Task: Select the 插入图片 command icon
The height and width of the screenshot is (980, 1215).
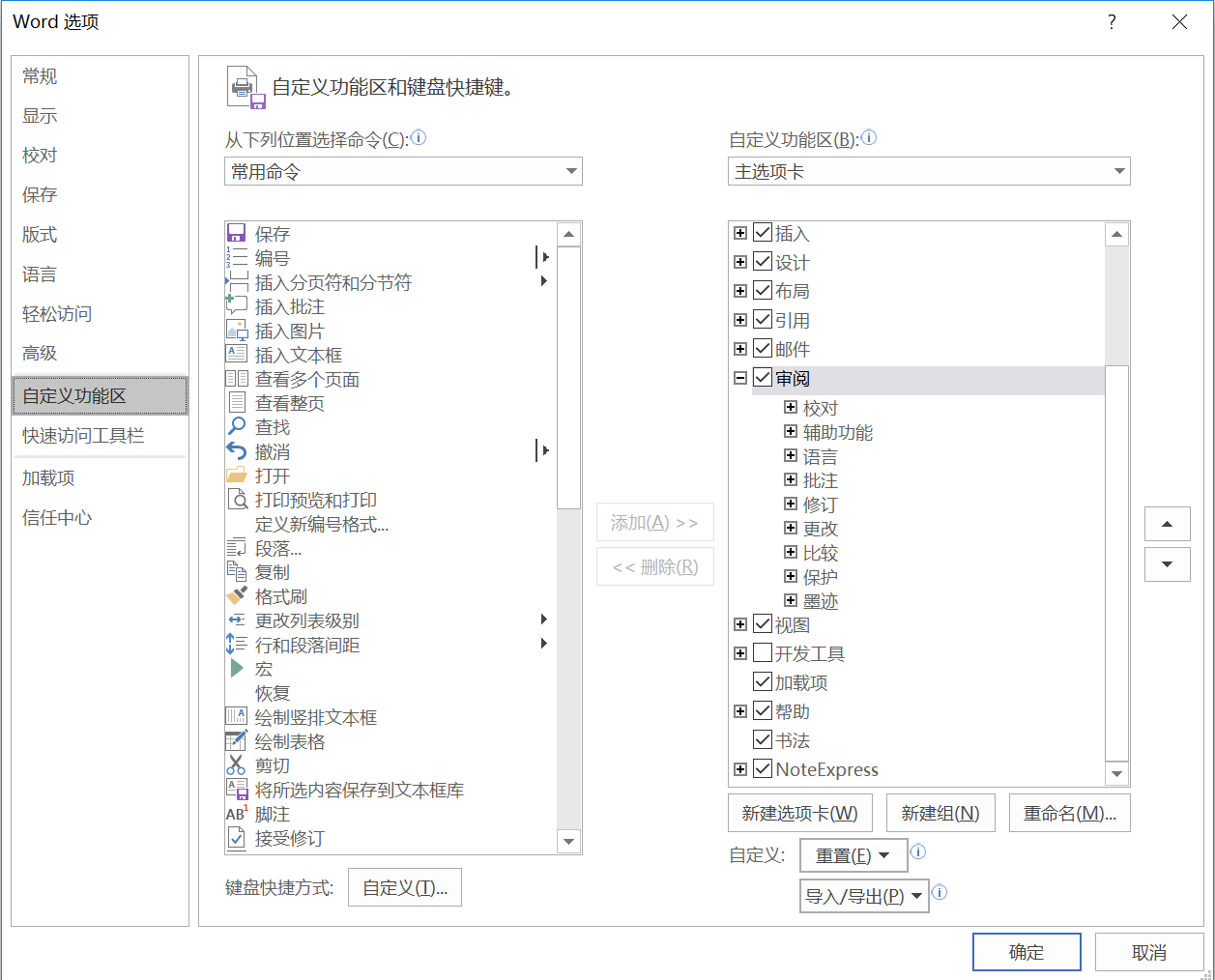Action: tap(235, 330)
